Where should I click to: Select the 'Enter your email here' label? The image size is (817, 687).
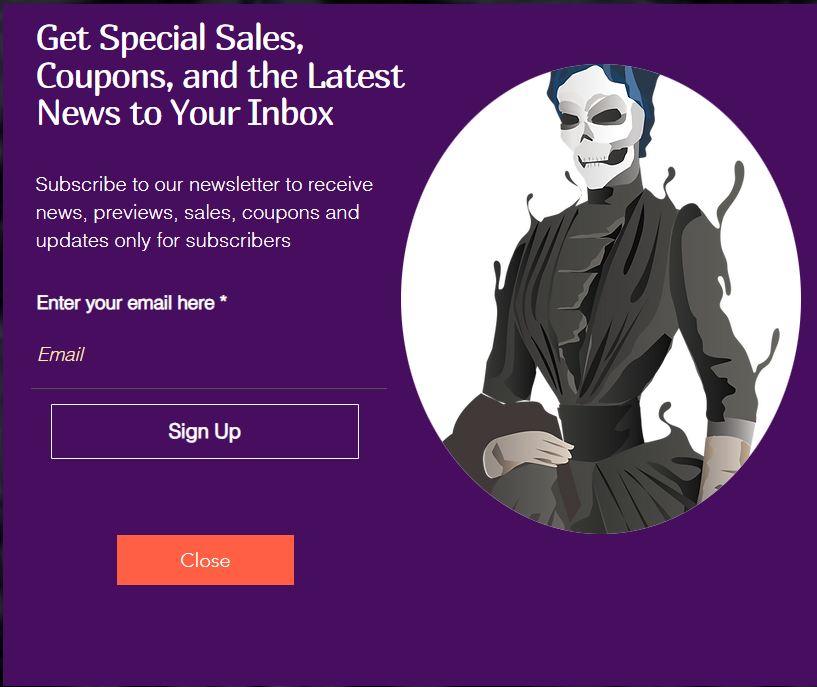click(x=126, y=303)
